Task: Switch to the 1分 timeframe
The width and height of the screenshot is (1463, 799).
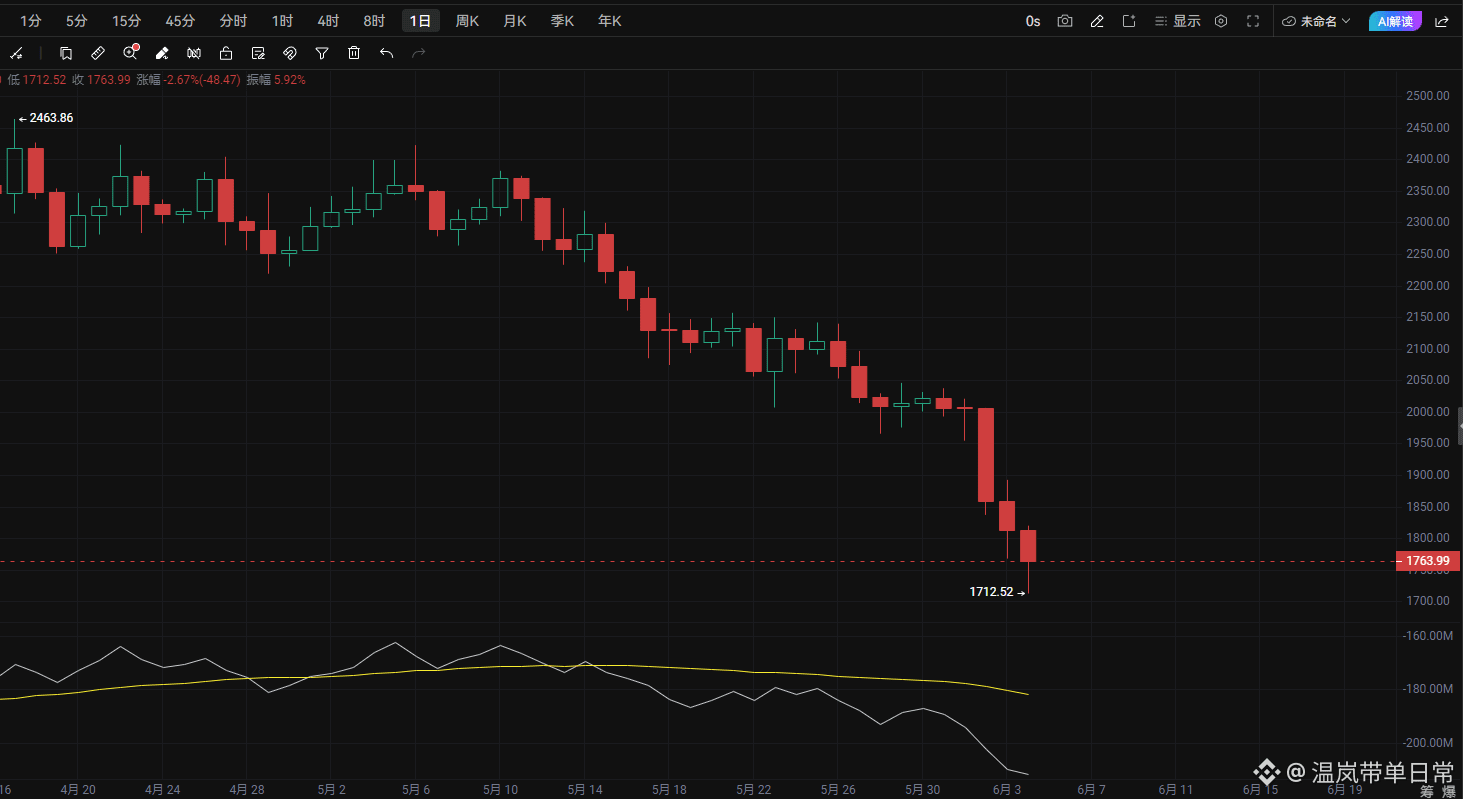Action: [x=31, y=21]
